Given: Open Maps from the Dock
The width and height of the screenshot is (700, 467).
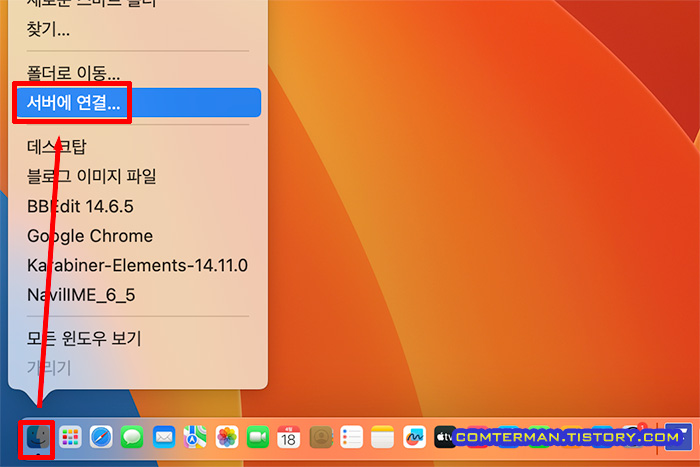Looking at the screenshot, I should click(x=195, y=437).
